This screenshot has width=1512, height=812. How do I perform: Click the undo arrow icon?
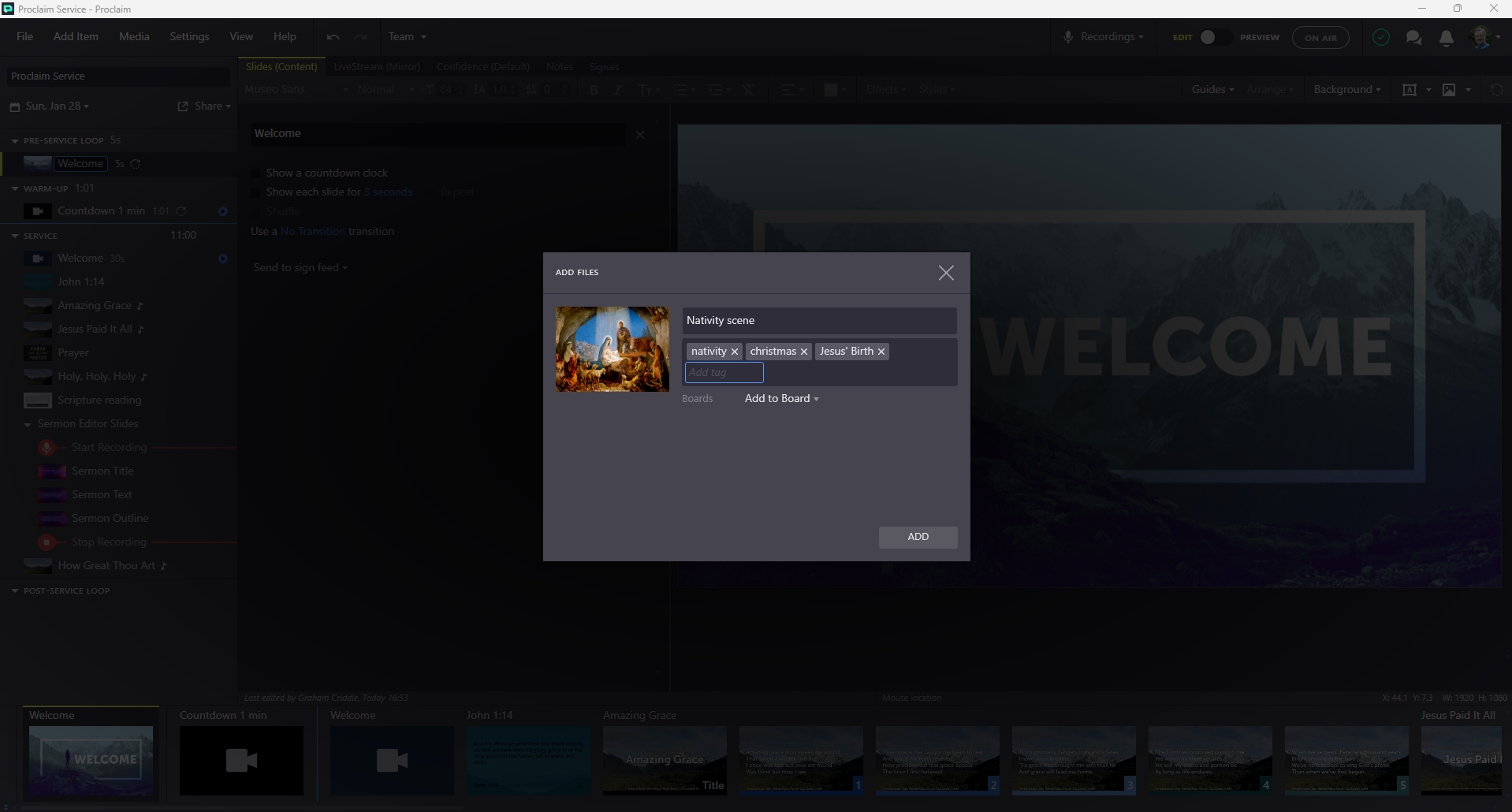333,37
